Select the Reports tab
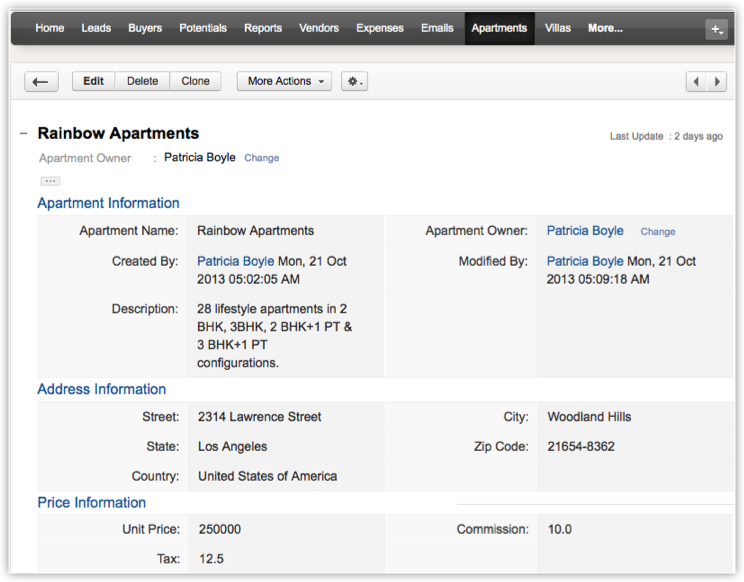 point(263,28)
